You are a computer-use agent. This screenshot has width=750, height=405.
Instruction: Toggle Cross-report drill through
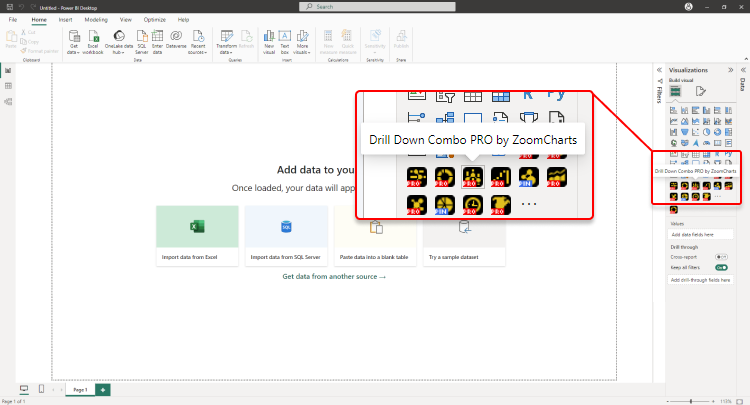coord(721,257)
